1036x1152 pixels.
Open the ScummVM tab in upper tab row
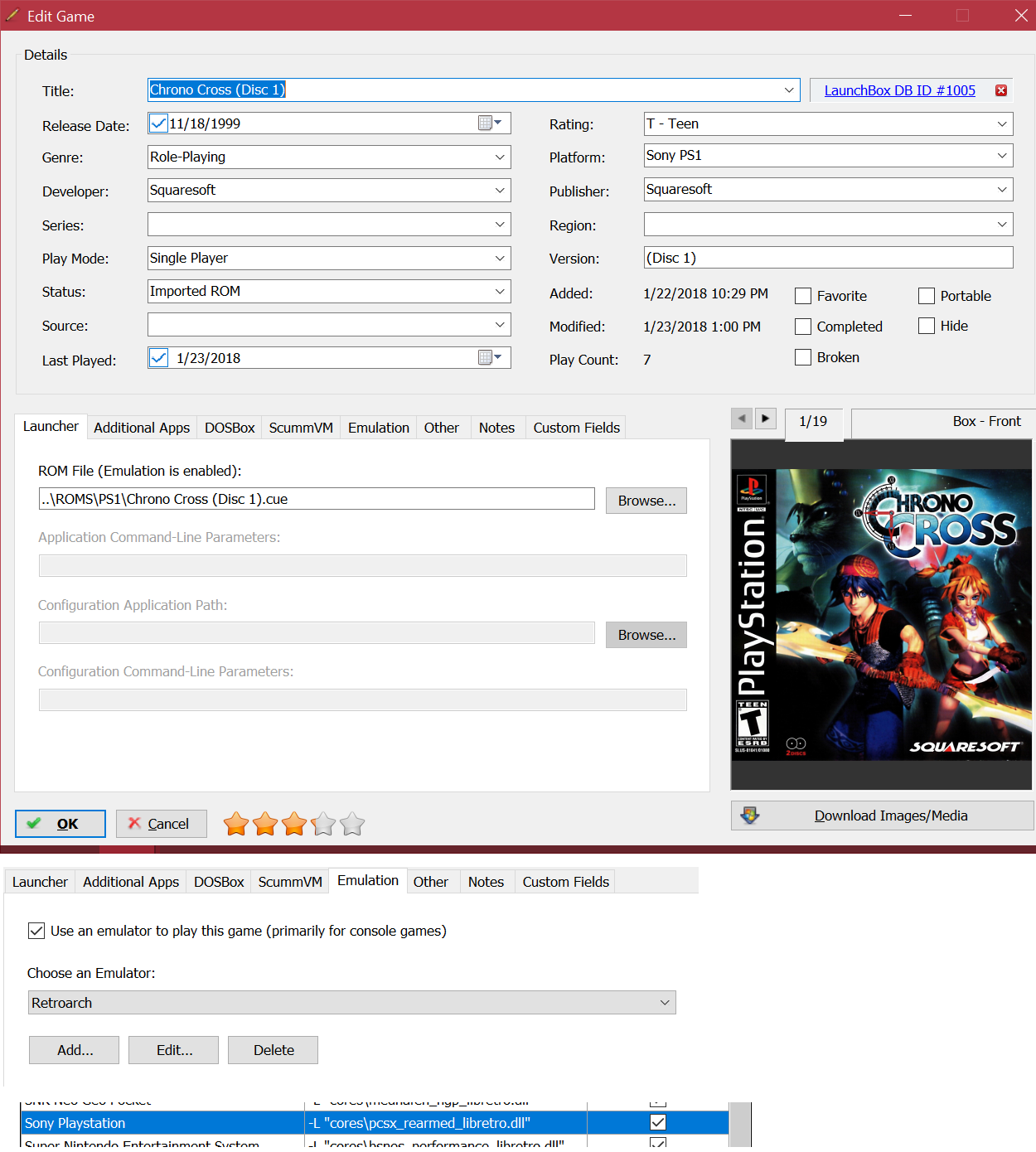pyautogui.click(x=301, y=428)
